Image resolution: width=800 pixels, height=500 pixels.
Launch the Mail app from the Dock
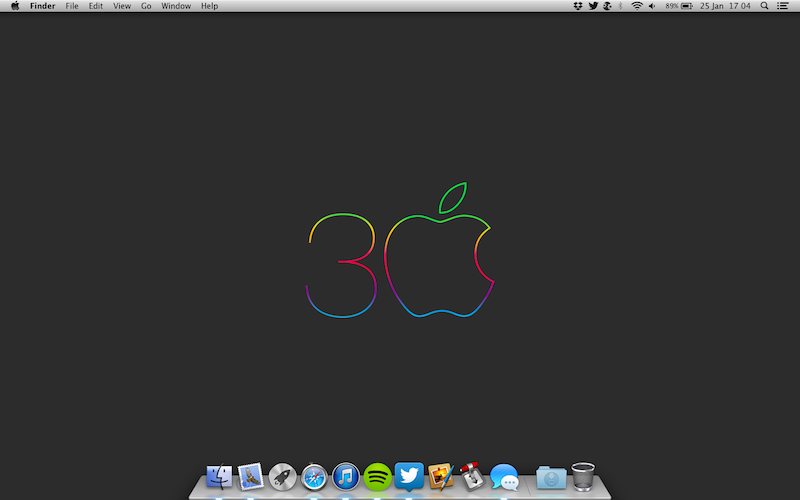[251, 477]
